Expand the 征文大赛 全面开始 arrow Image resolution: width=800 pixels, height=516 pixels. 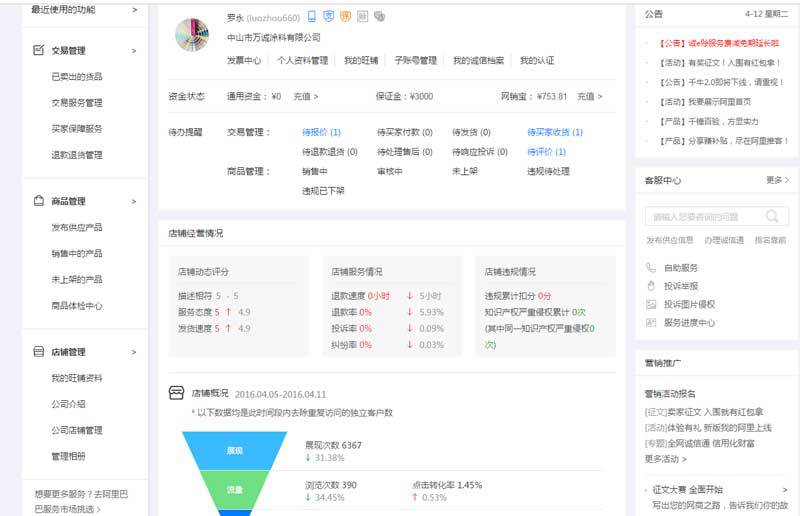(785, 489)
